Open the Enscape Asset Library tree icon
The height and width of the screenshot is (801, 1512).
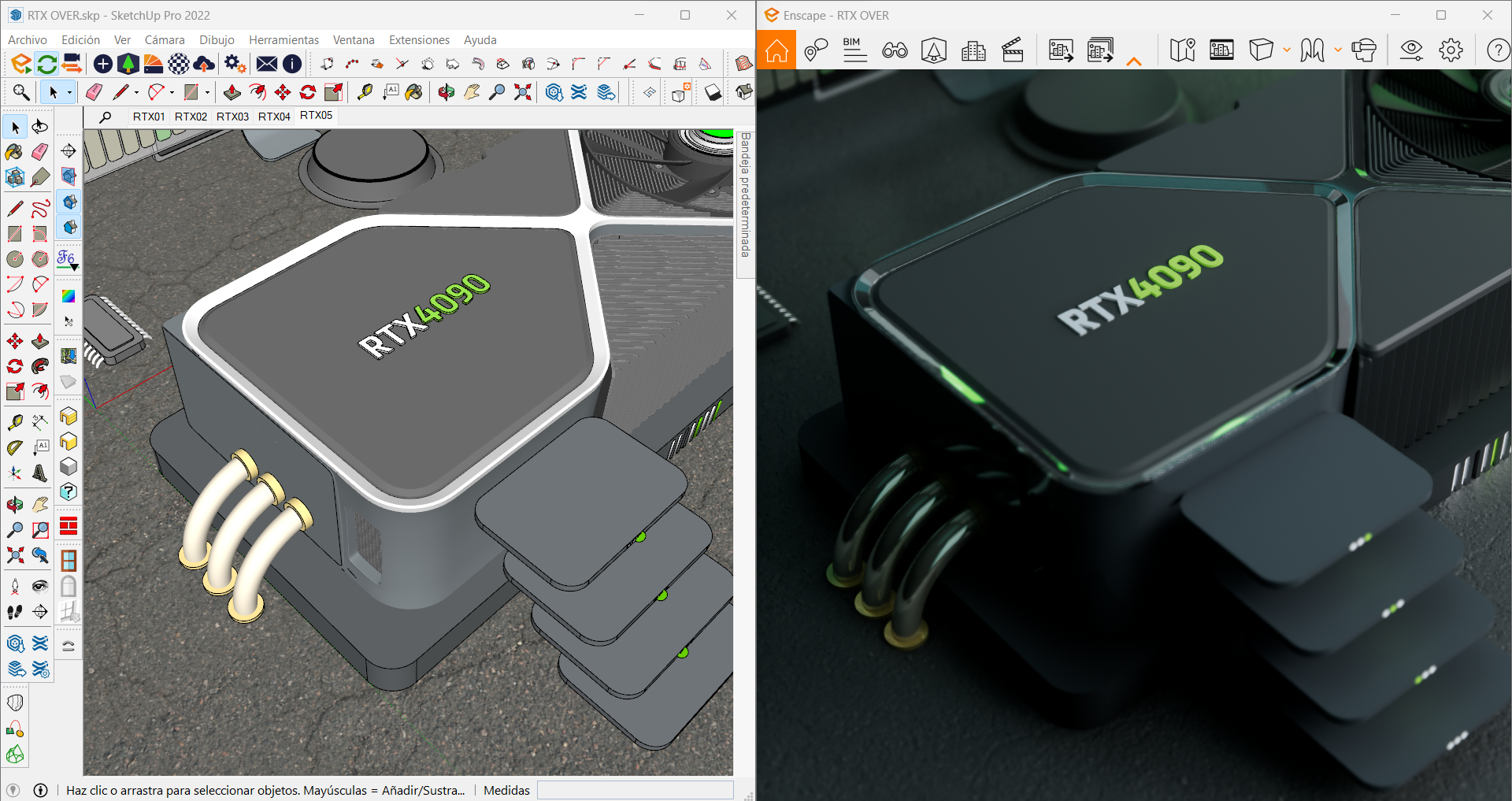(128, 64)
